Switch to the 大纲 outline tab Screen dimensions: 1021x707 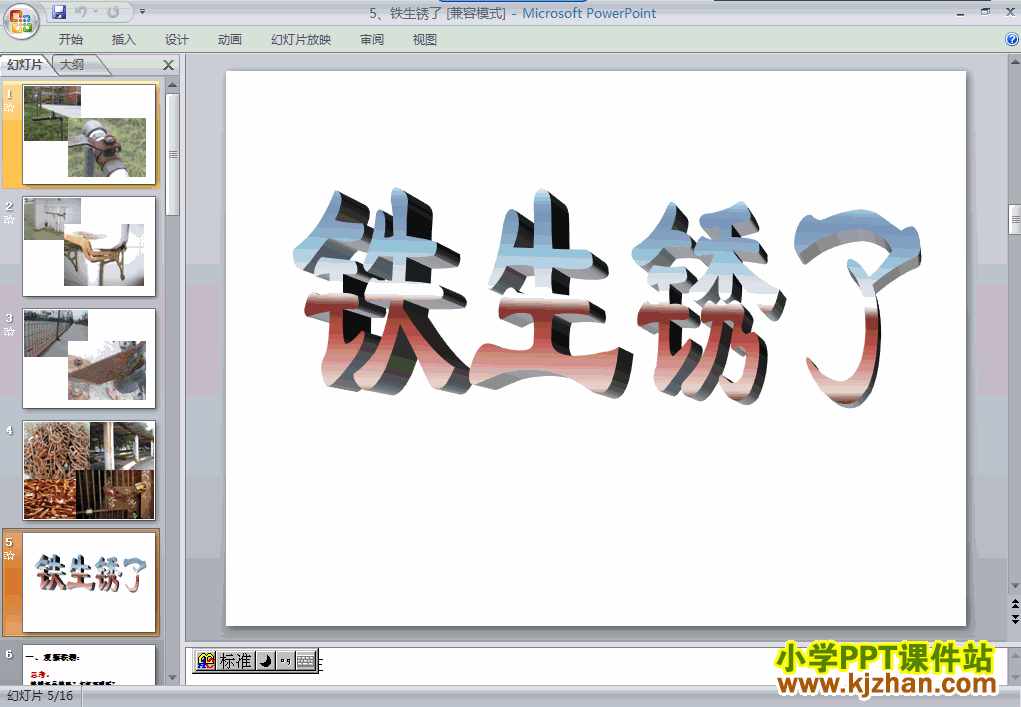(x=72, y=64)
